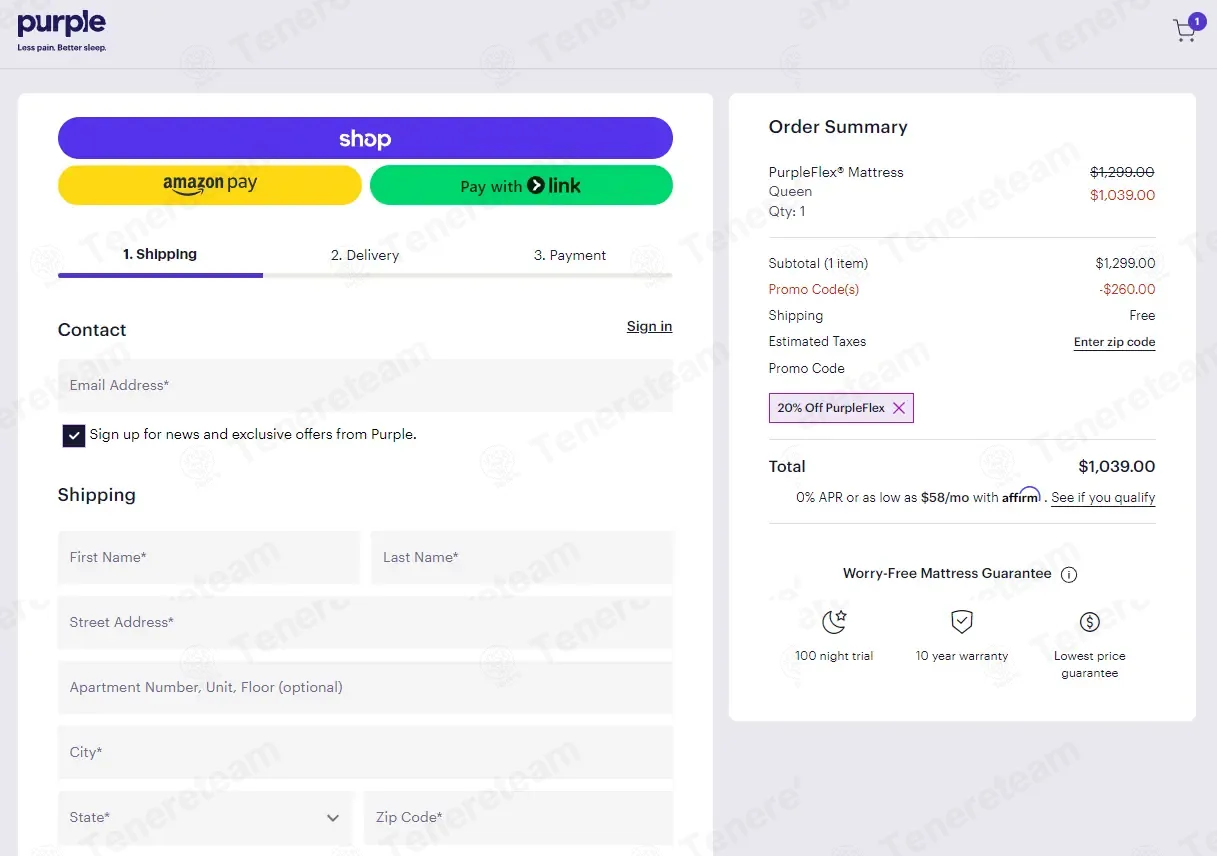Image resolution: width=1217 pixels, height=856 pixels.
Task: Open the Sign in link
Action: point(649,326)
